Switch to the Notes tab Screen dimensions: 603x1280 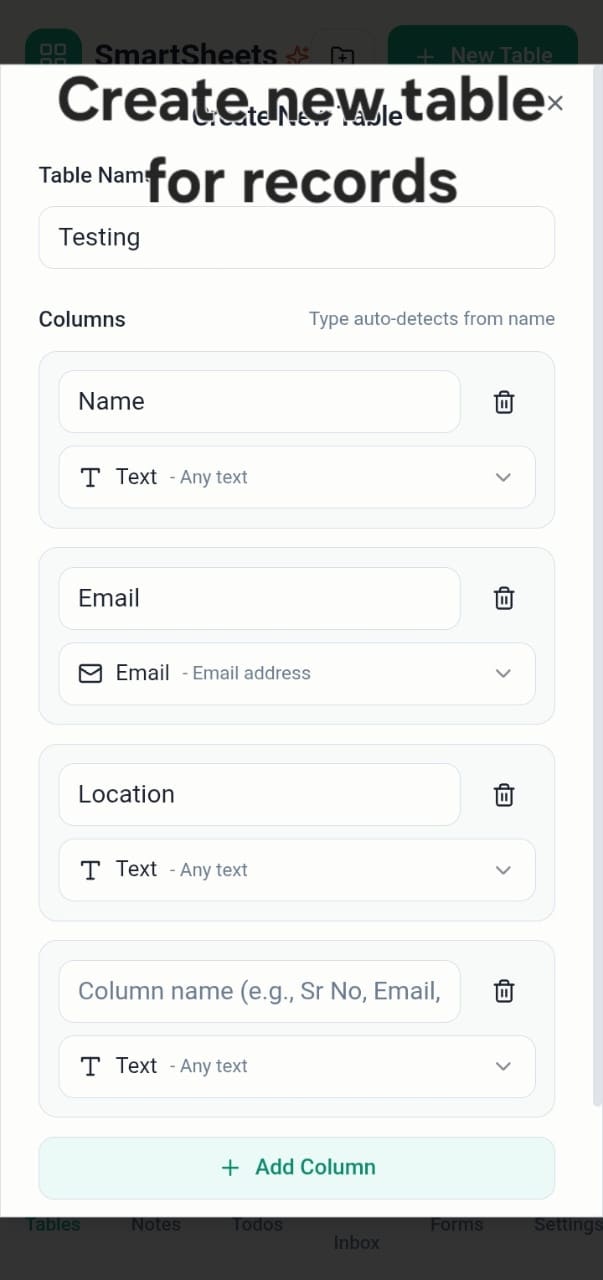(155, 1224)
